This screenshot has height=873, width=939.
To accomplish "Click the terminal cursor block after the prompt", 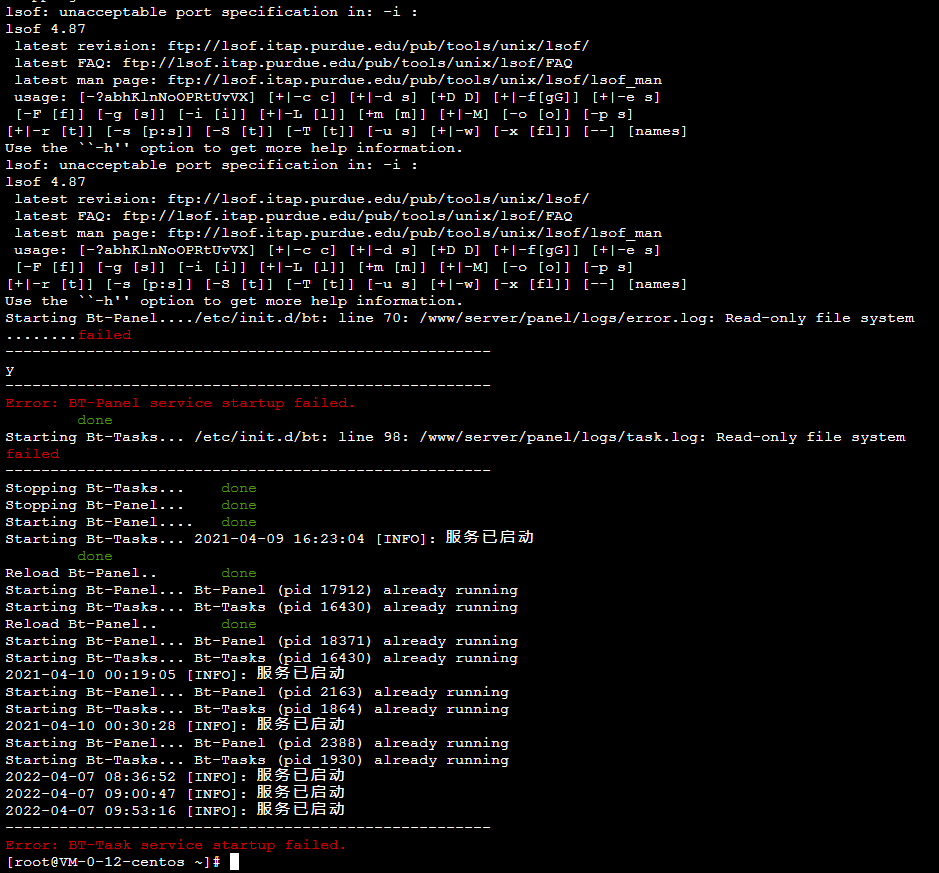I will coord(234,862).
